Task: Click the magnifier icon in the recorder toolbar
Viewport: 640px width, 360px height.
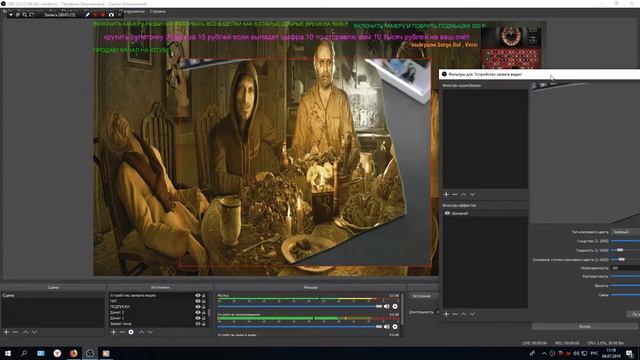Action: [x=24, y=15]
